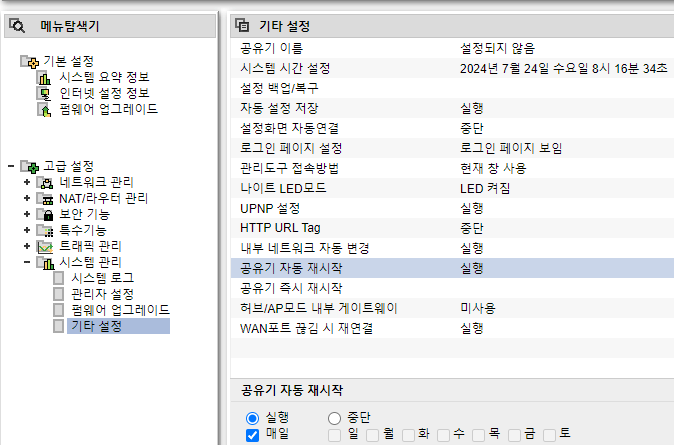Click the page icon beside 기타 설정 tree item
This screenshot has height=445, width=674.
click(x=58, y=326)
